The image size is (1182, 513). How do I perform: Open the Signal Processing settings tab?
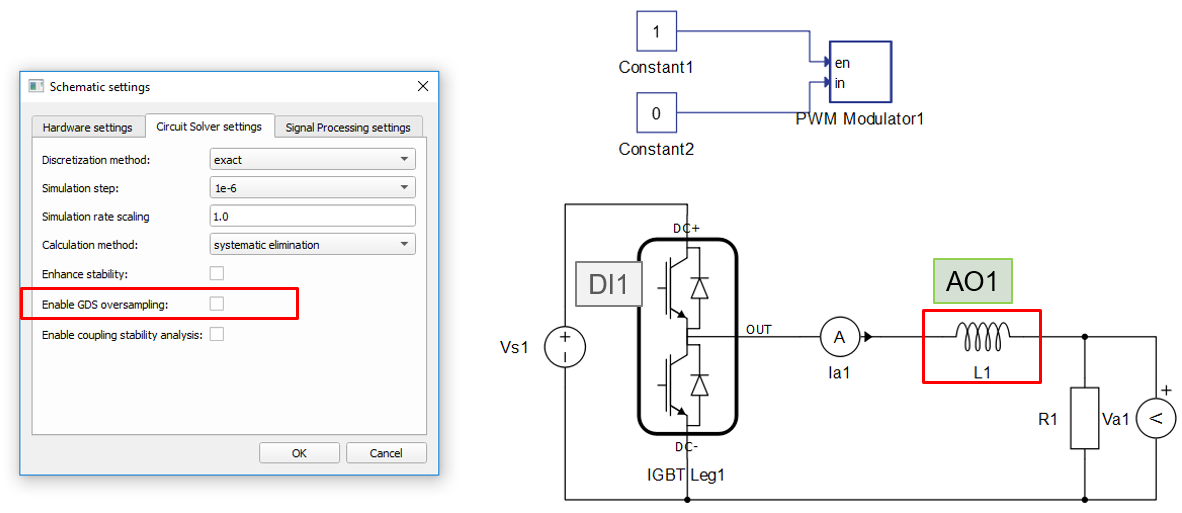click(348, 127)
